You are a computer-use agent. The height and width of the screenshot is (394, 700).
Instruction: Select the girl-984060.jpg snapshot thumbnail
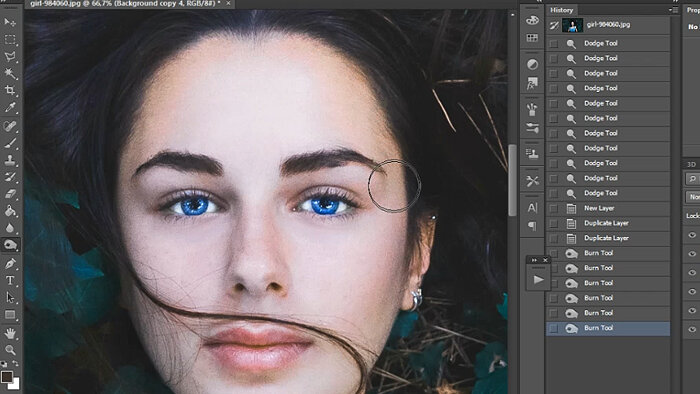tap(572, 25)
